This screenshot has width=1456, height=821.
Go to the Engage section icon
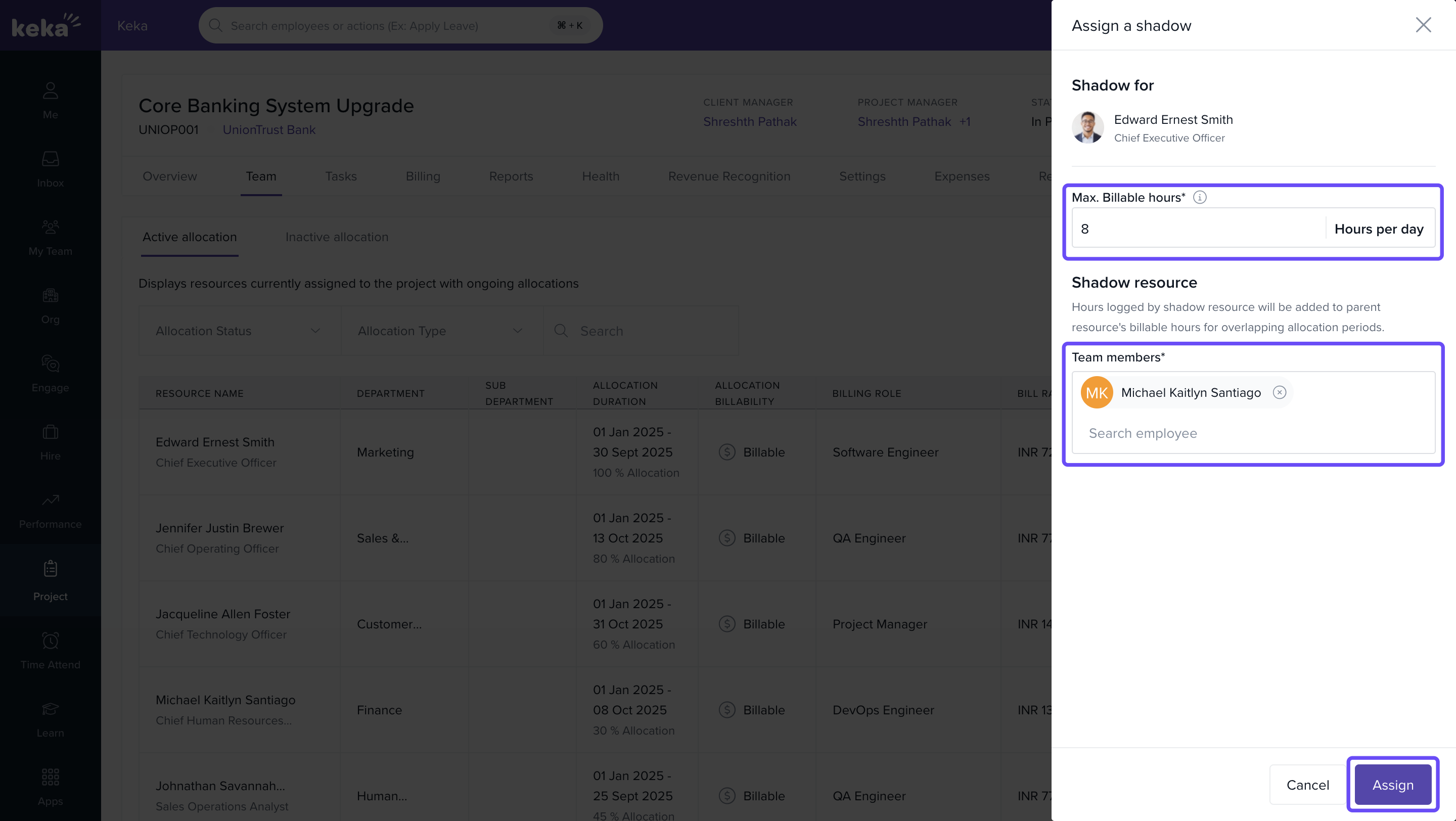pyautogui.click(x=51, y=374)
